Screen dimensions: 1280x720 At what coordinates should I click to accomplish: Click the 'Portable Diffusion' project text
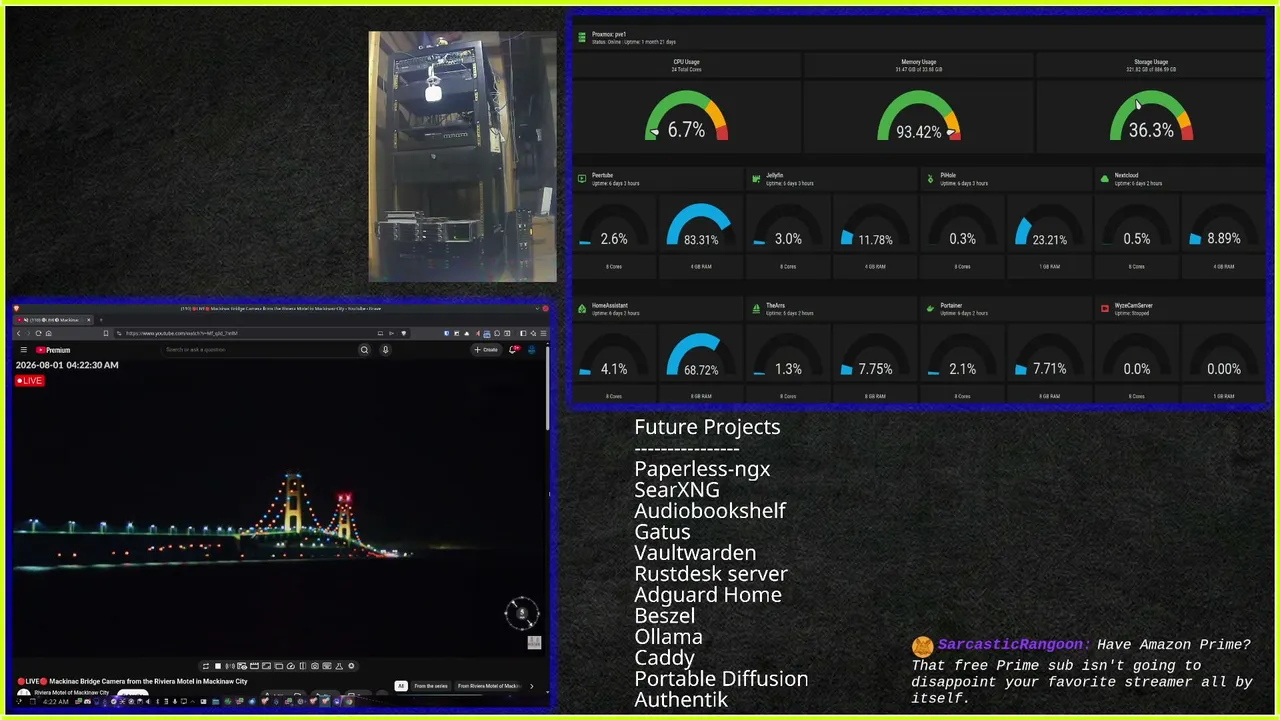click(x=721, y=679)
